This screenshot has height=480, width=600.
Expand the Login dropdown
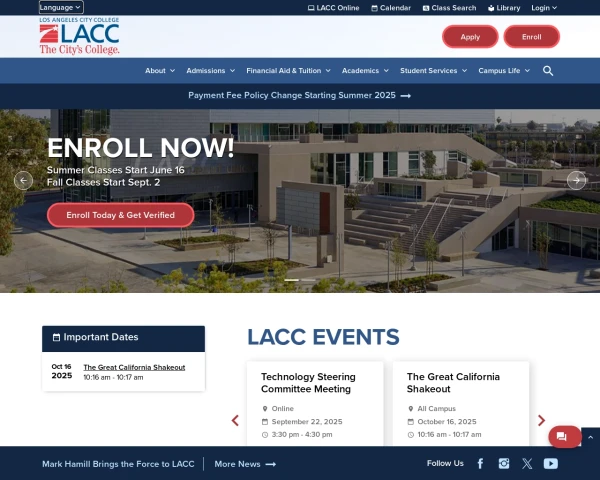[x=544, y=8]
